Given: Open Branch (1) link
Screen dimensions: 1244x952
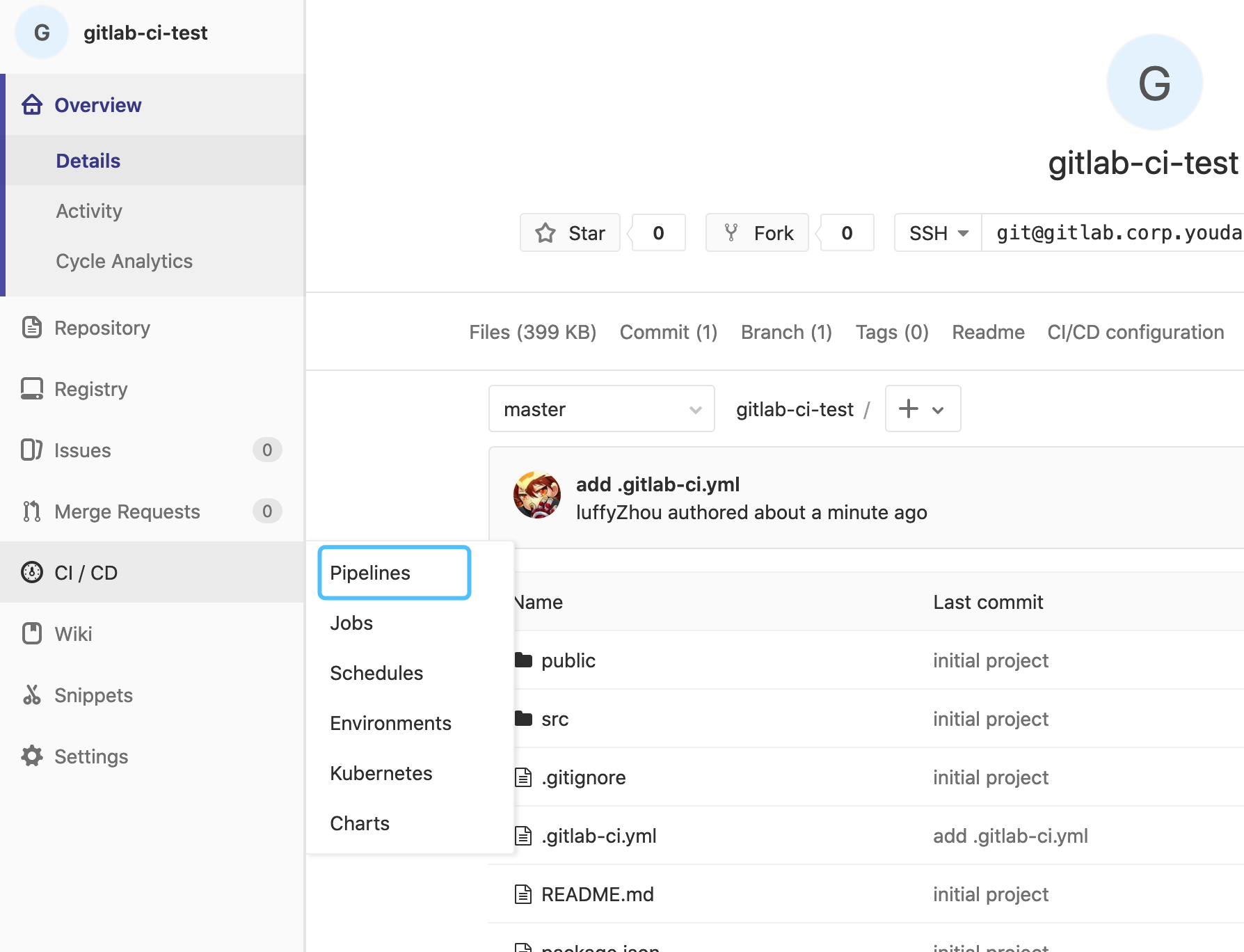Looking at the screenshot, I should coord(787,332).
